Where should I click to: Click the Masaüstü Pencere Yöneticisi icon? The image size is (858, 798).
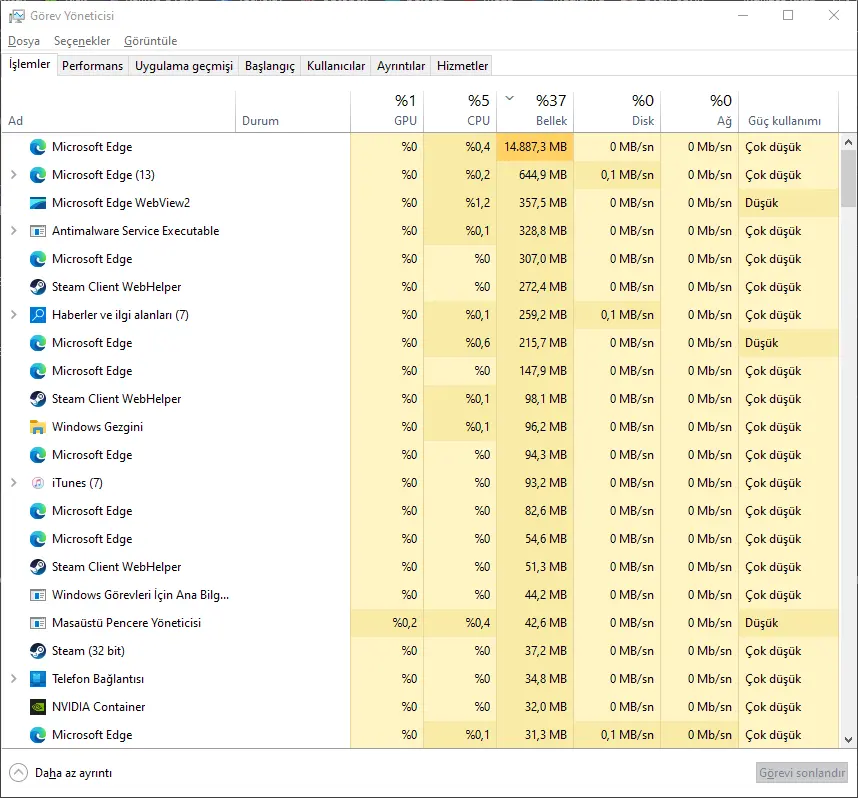pyautogui.click(x=38, y=623)
